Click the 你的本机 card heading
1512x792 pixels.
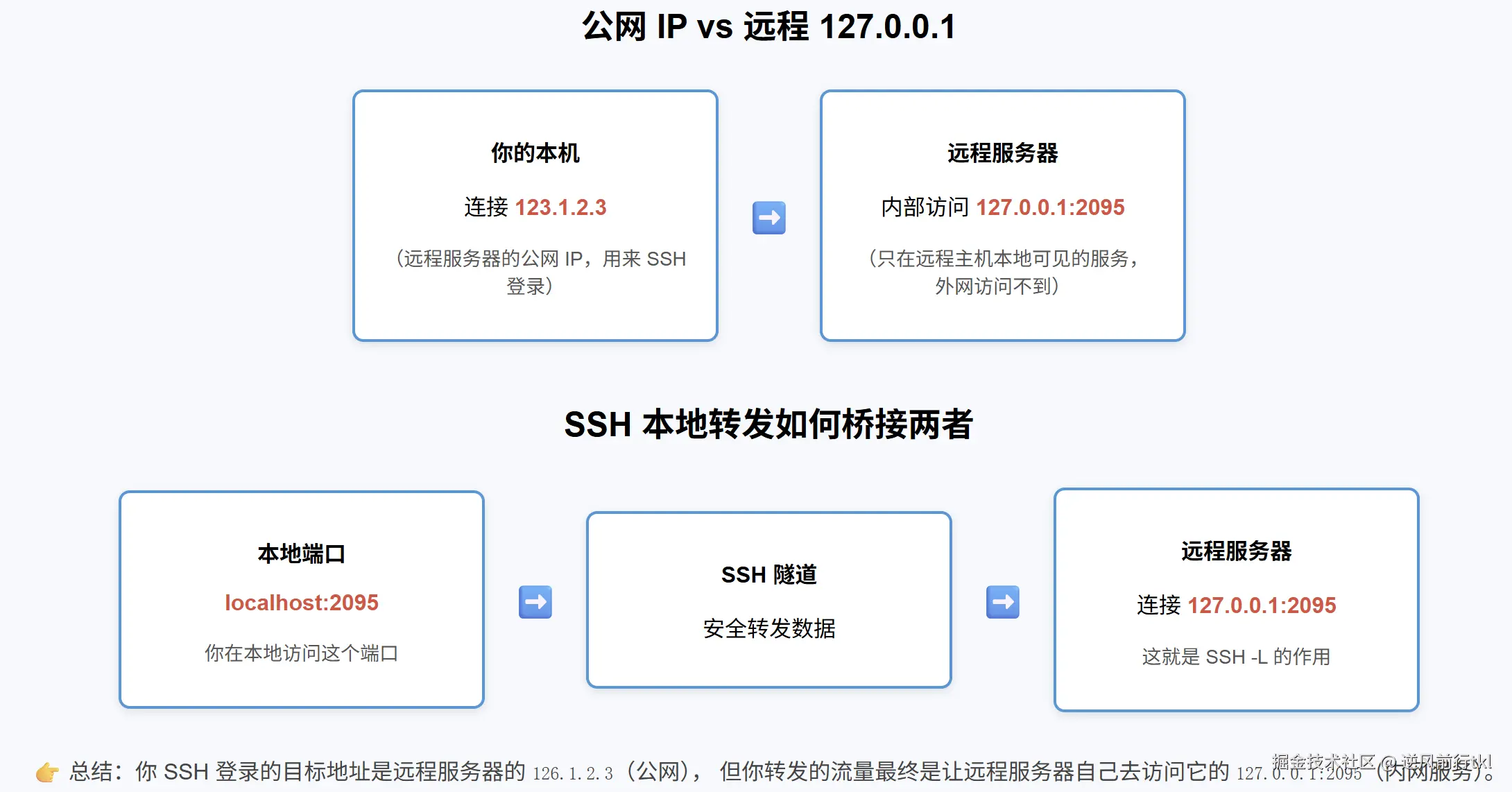point(535,153)
